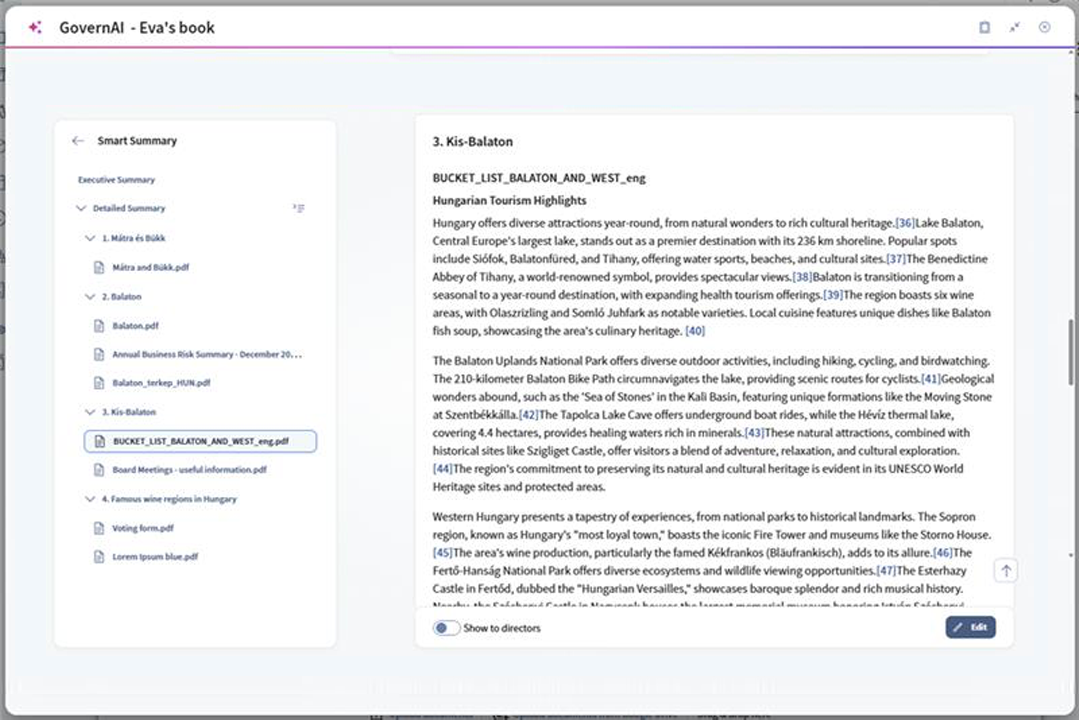Open citation reference [39]

tap(833, 294)
